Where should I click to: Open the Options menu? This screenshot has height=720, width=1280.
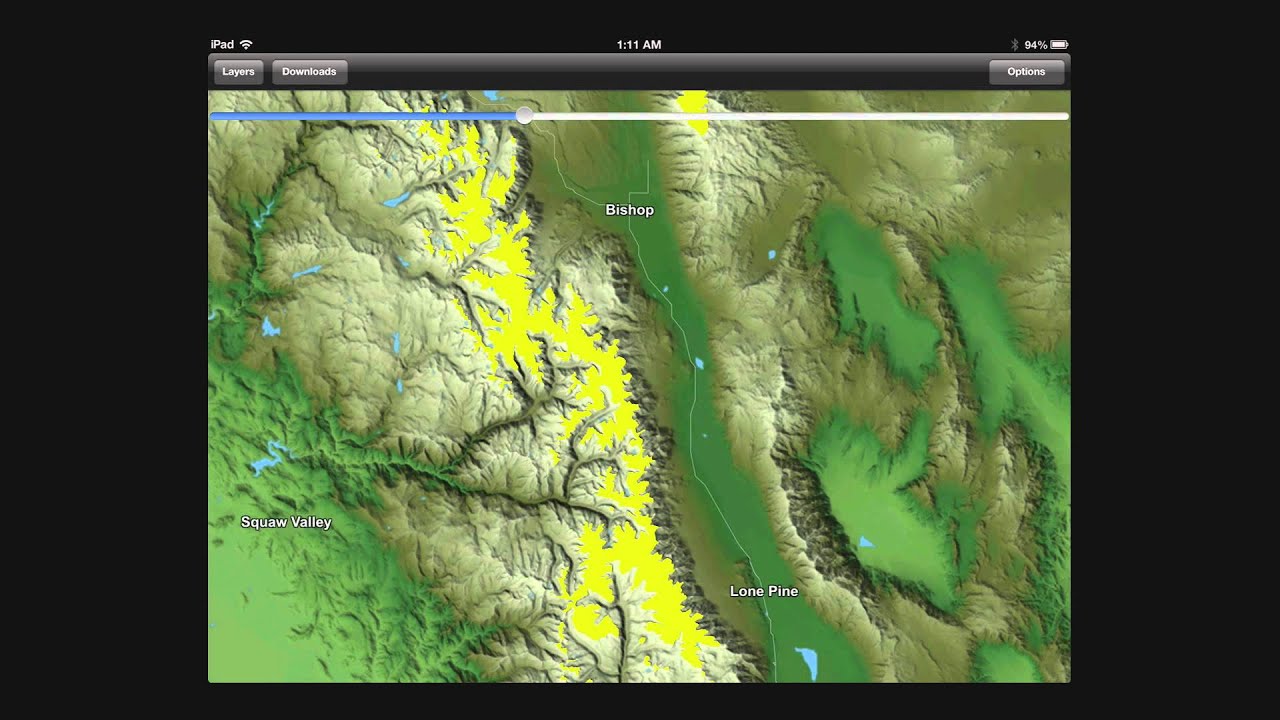coord(1026,72)
